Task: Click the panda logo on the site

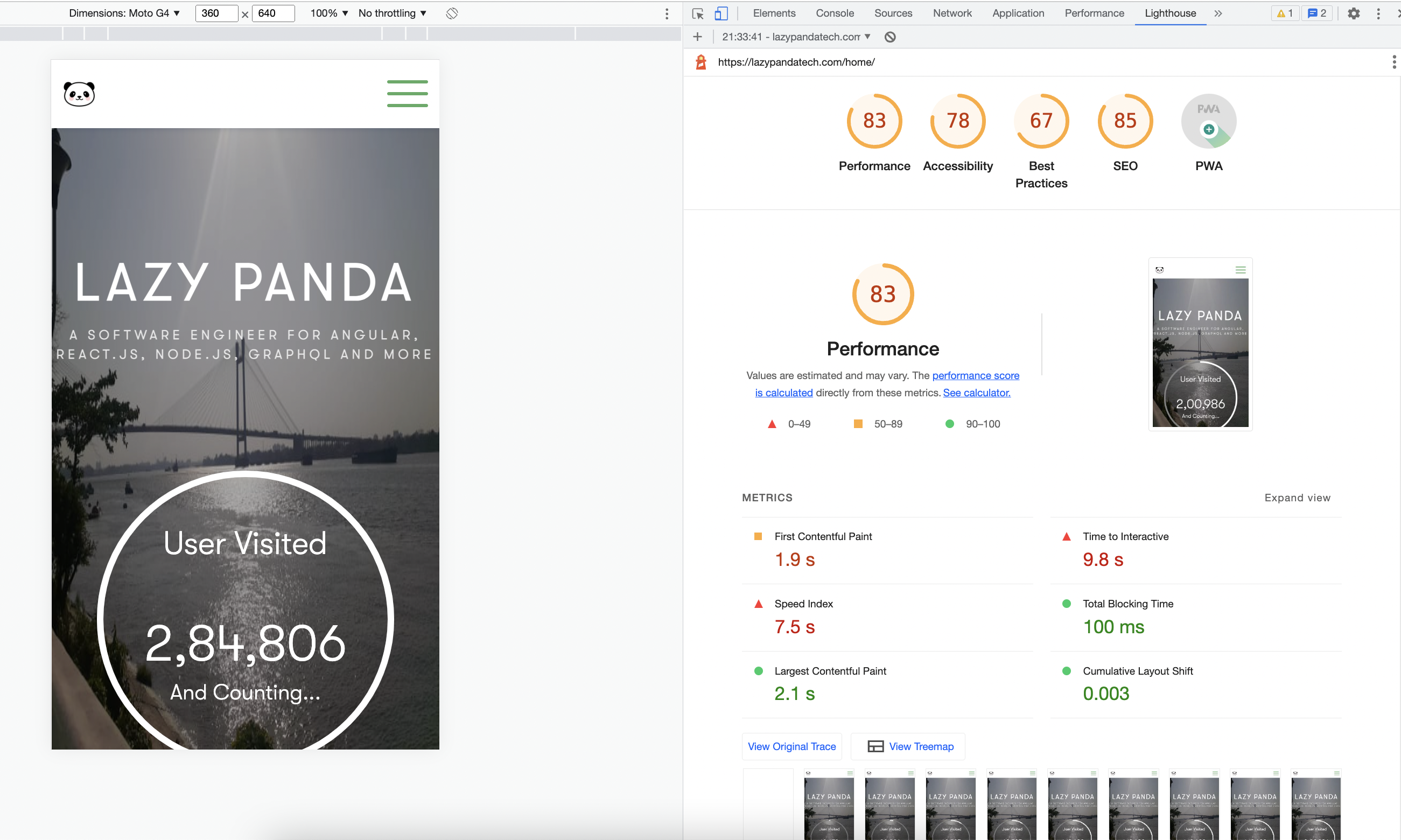Action: pyautogui.click(x=79, y=94)
